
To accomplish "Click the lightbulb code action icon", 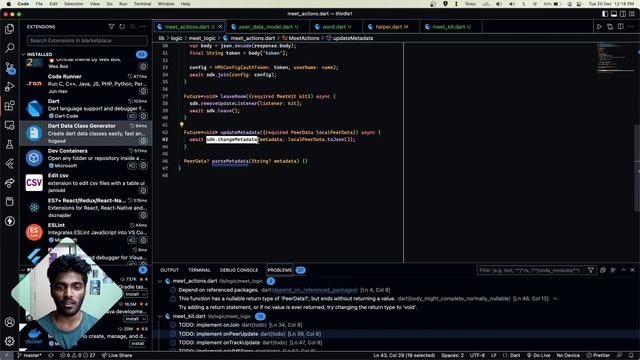I will 182,125.
